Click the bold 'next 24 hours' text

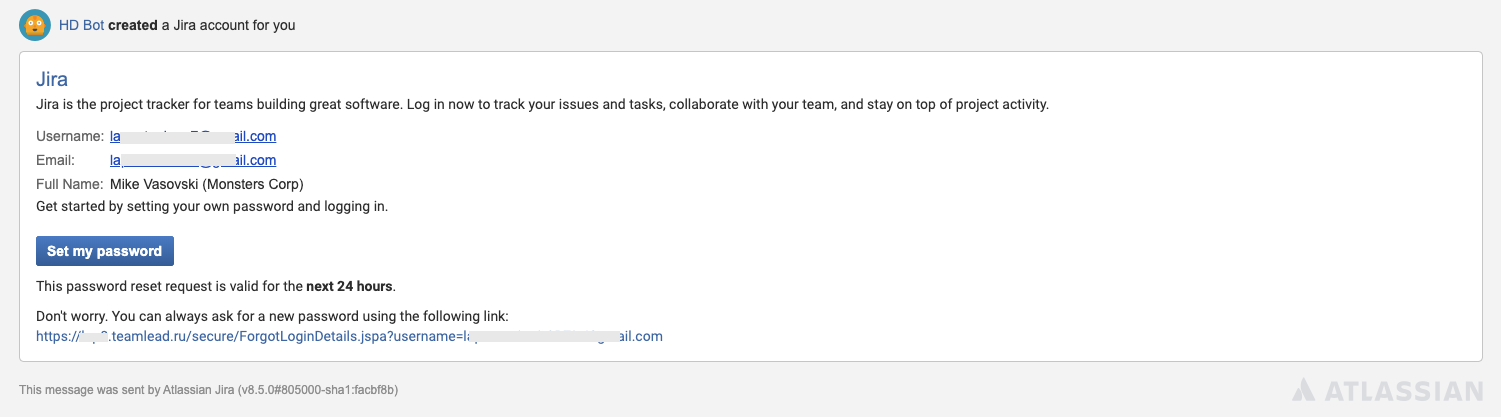tap(349, 286)
